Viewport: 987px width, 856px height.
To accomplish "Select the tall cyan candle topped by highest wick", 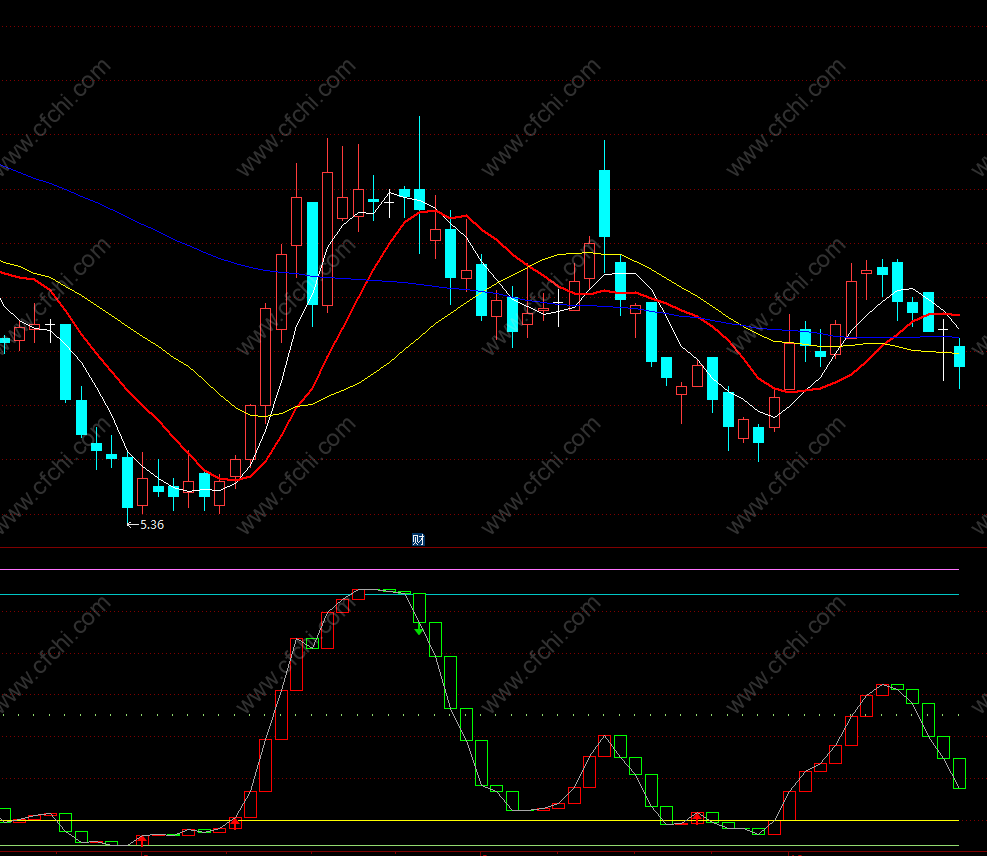I will [419, 199].
